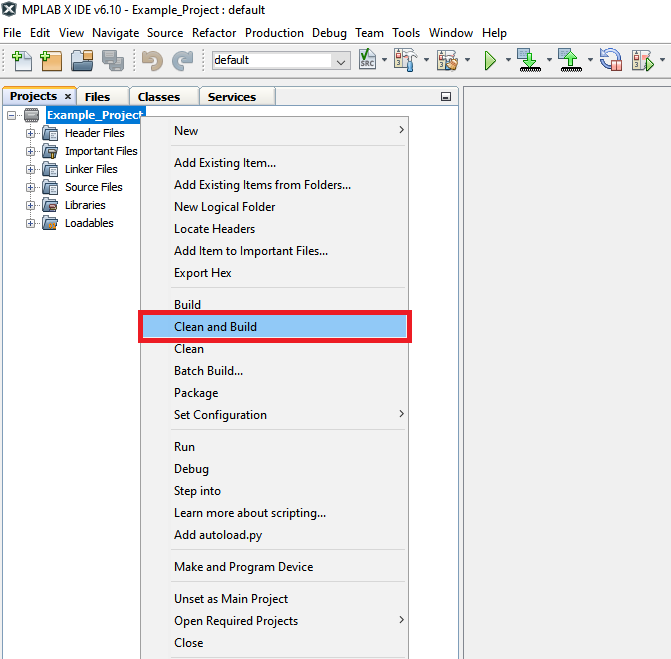Expand the Source Files node
This screenshot has height=659, width=671.
point(30,187)
